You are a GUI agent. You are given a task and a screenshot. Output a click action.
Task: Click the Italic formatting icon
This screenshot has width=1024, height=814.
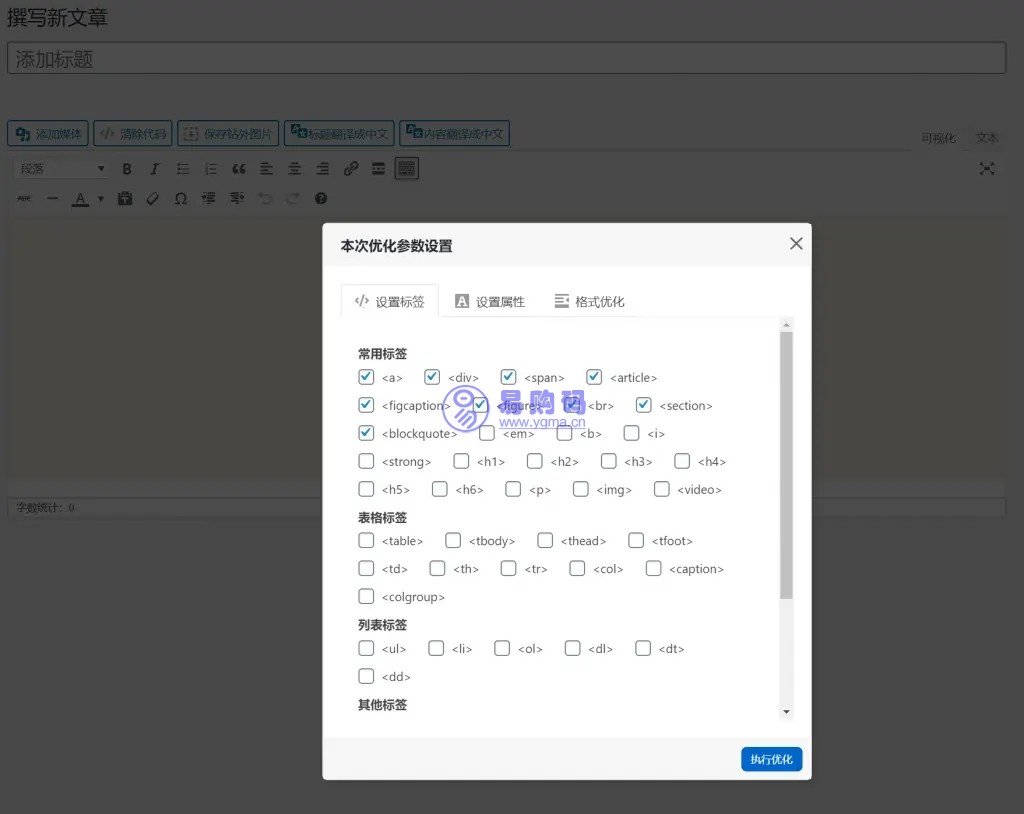[x=155, y=169]
